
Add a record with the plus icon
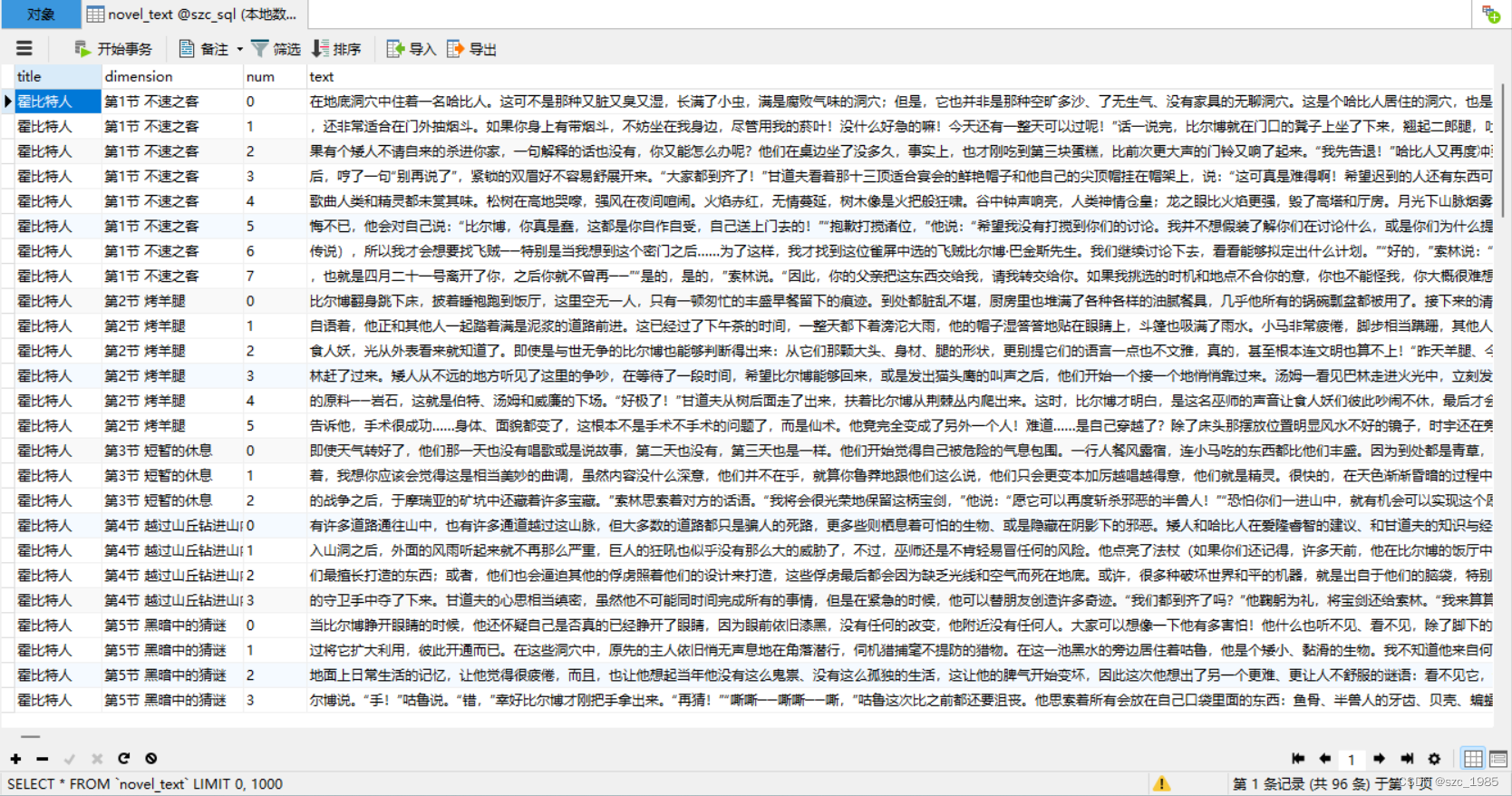[x=15, y=758]
